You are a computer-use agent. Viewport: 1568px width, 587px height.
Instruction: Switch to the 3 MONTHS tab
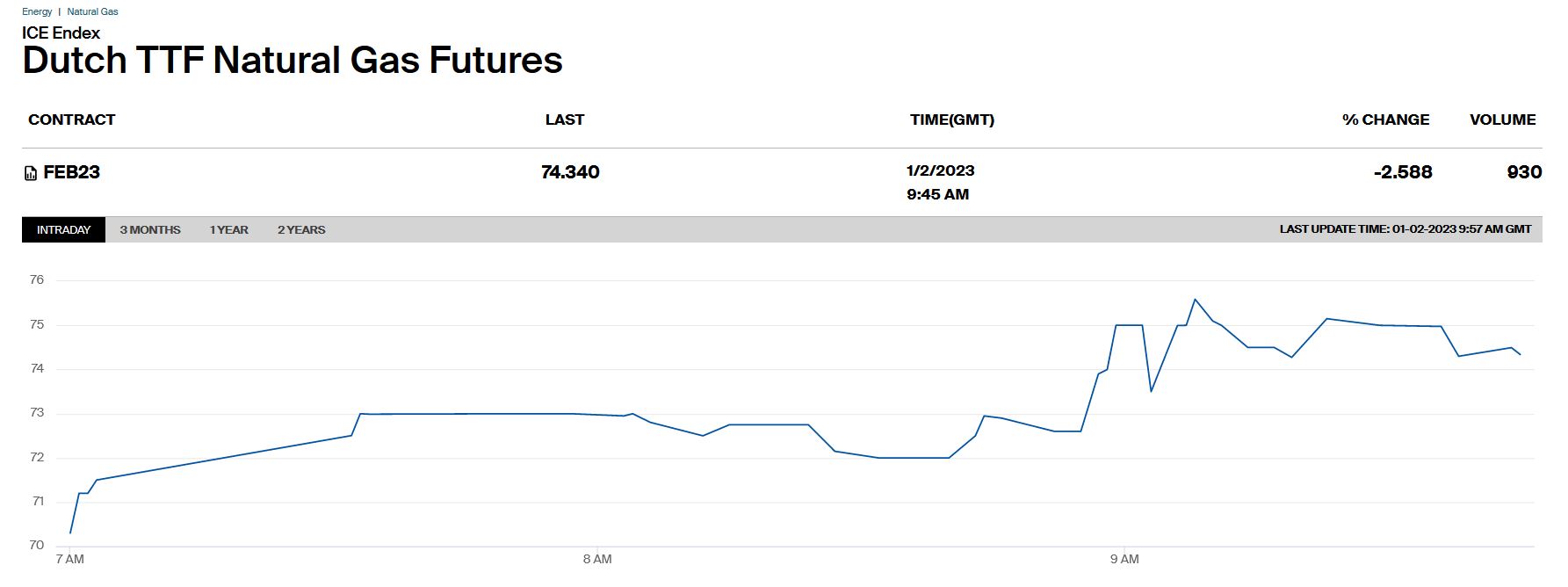[x=150, y=229]
